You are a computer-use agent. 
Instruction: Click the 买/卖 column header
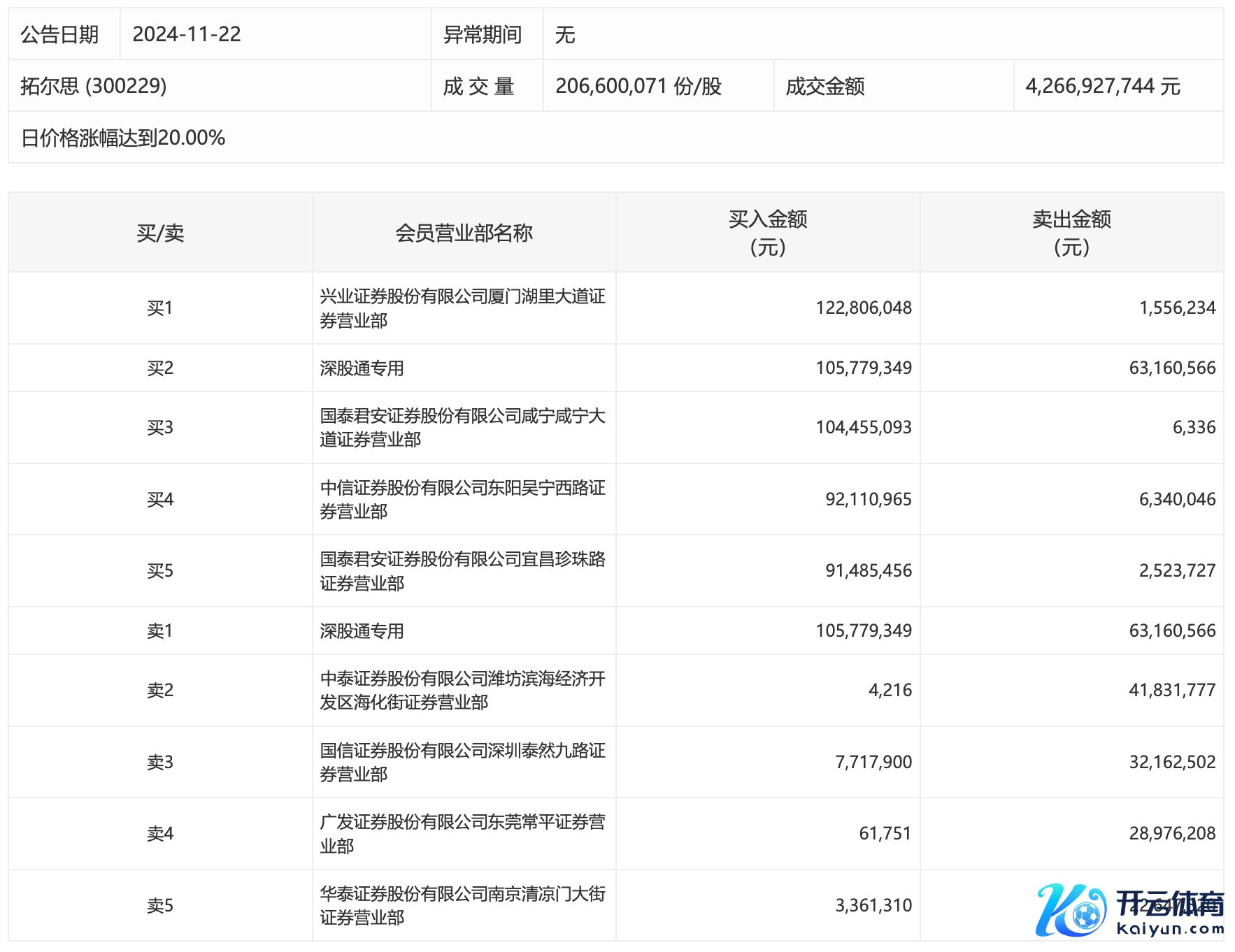(x=160, y=233)
